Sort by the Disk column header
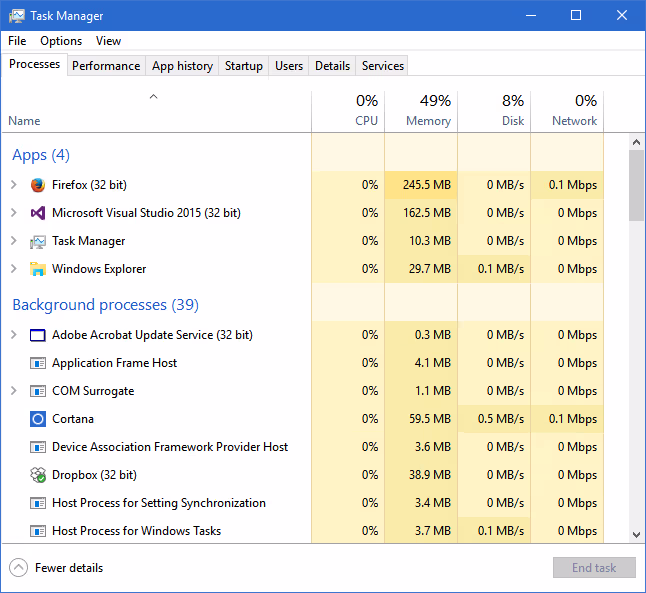This screenshot has width=646, height=593. tap(494, 111)
